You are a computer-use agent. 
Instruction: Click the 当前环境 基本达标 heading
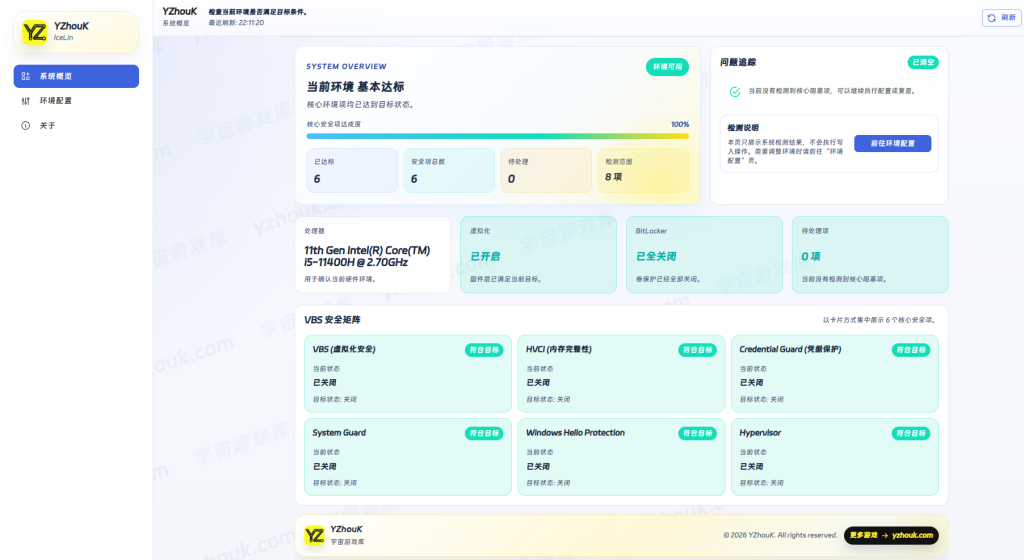[x=355, y=87]
